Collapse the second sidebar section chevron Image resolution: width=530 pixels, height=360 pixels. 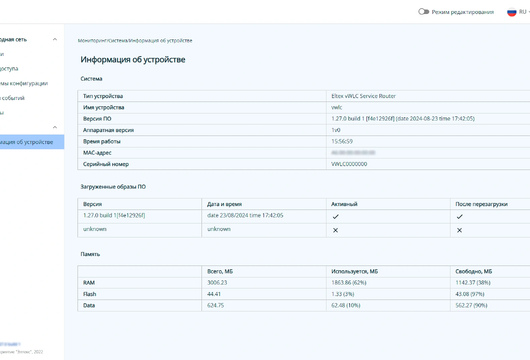point(55,127)
